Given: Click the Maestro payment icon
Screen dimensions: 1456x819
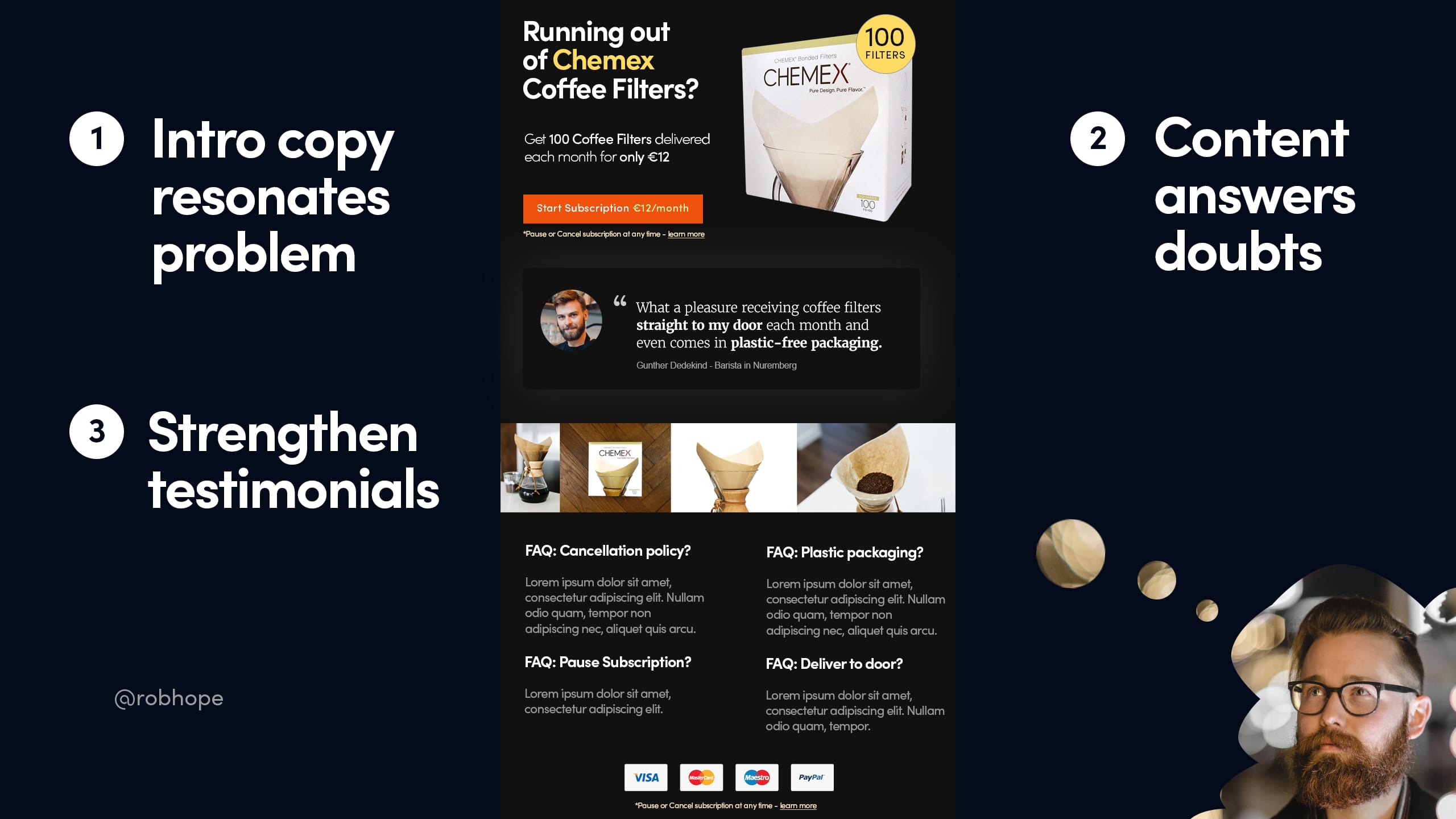Looking at the screenshot, I should pyautogui.click(x=756, y=777).
